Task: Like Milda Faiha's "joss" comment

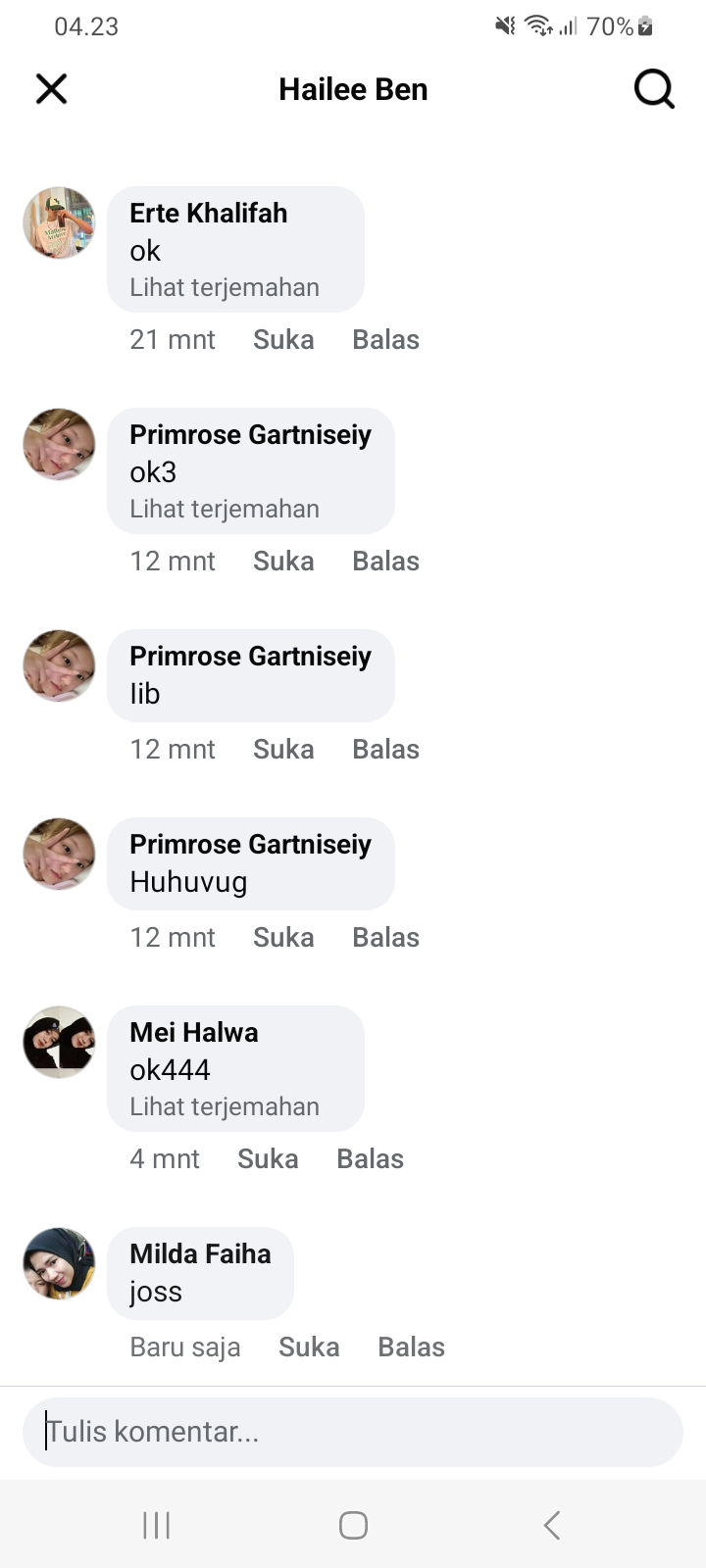Action: pyautogui.click(x=309, y=1347)
